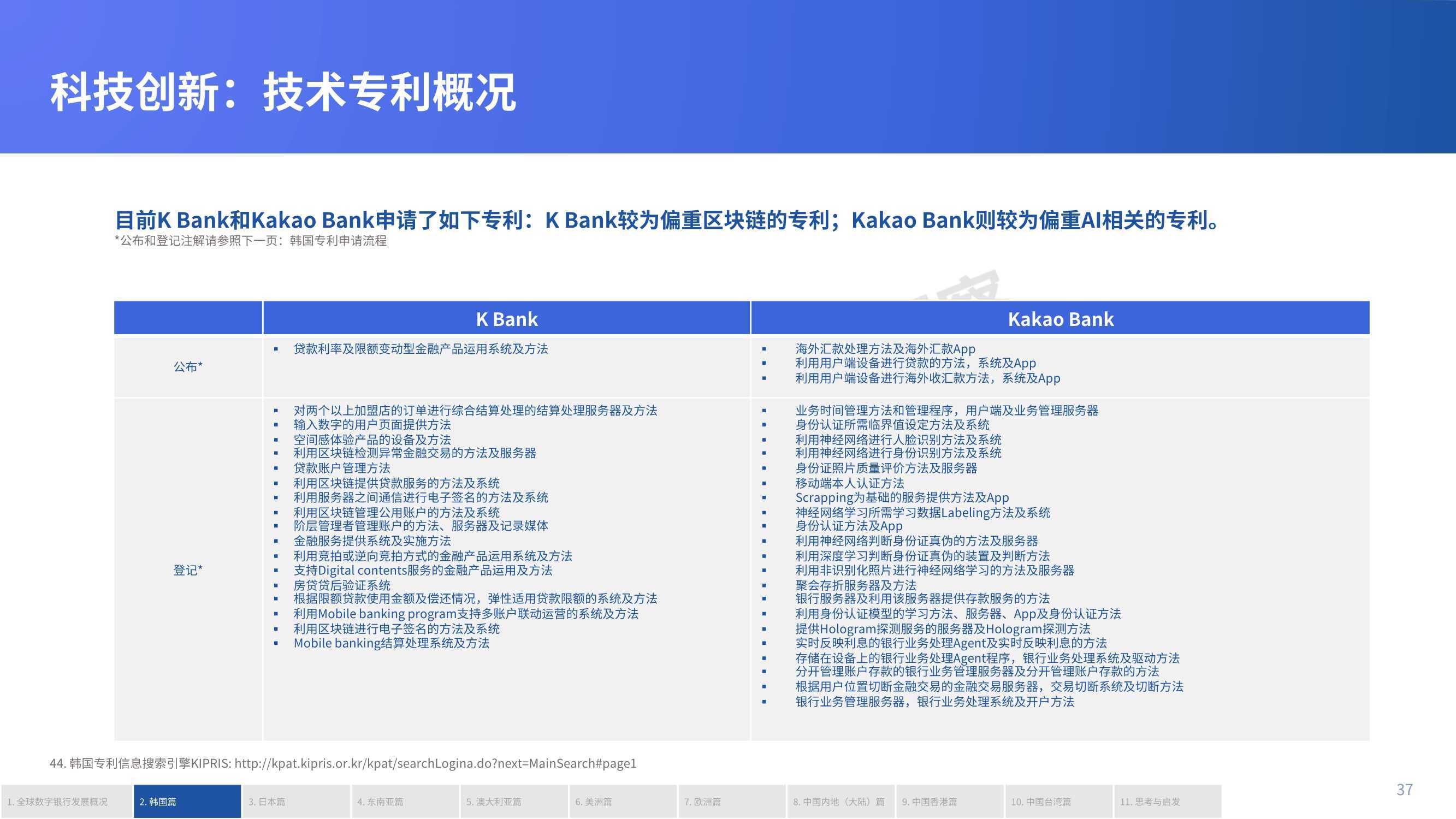Select 贷款账户管理方法 item
Image resolution: width=1456 pixels, height=819 pixels.
point(342,468)
